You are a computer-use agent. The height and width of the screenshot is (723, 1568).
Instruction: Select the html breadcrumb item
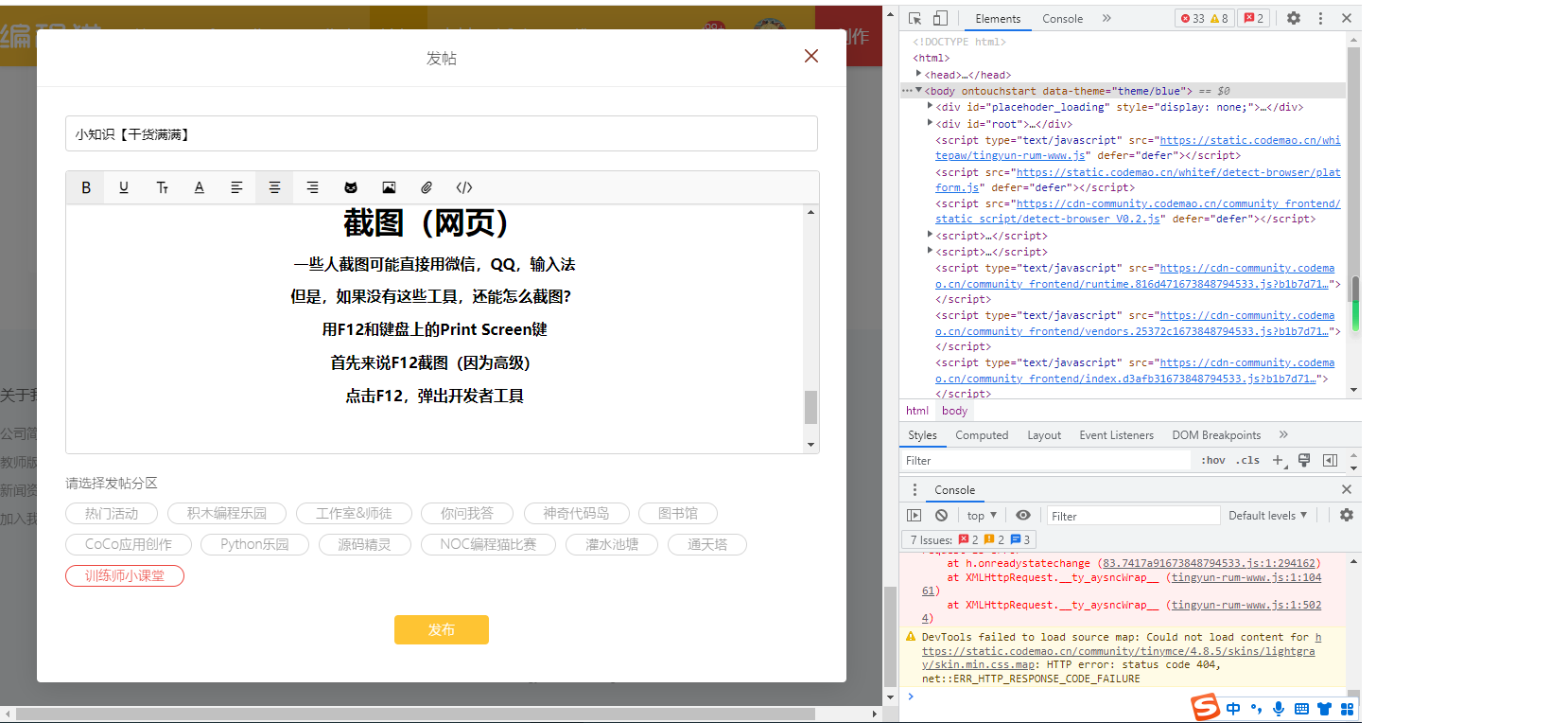click(x=917, y=411)
